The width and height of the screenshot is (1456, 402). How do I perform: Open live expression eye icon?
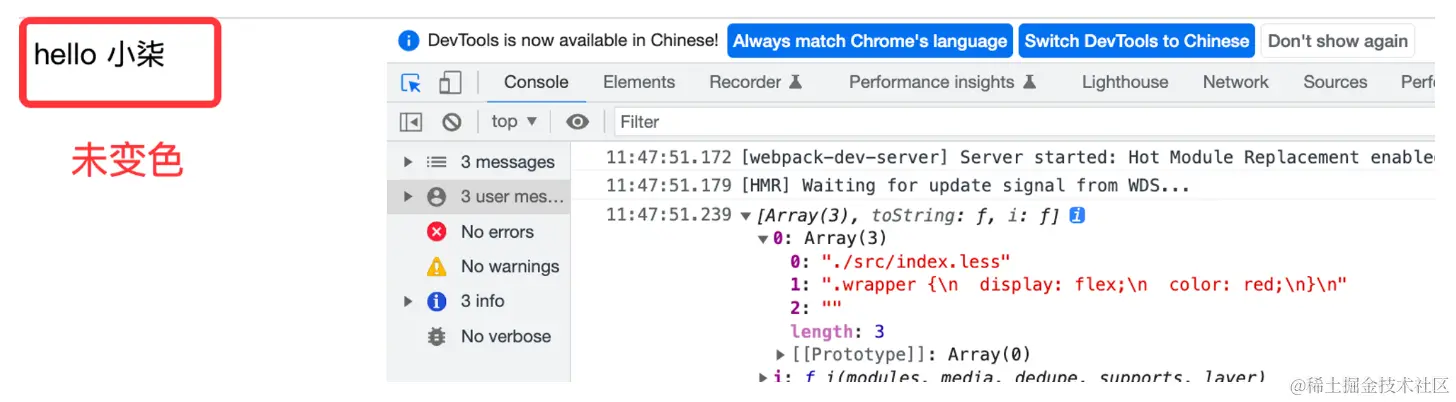coord(577,122)
